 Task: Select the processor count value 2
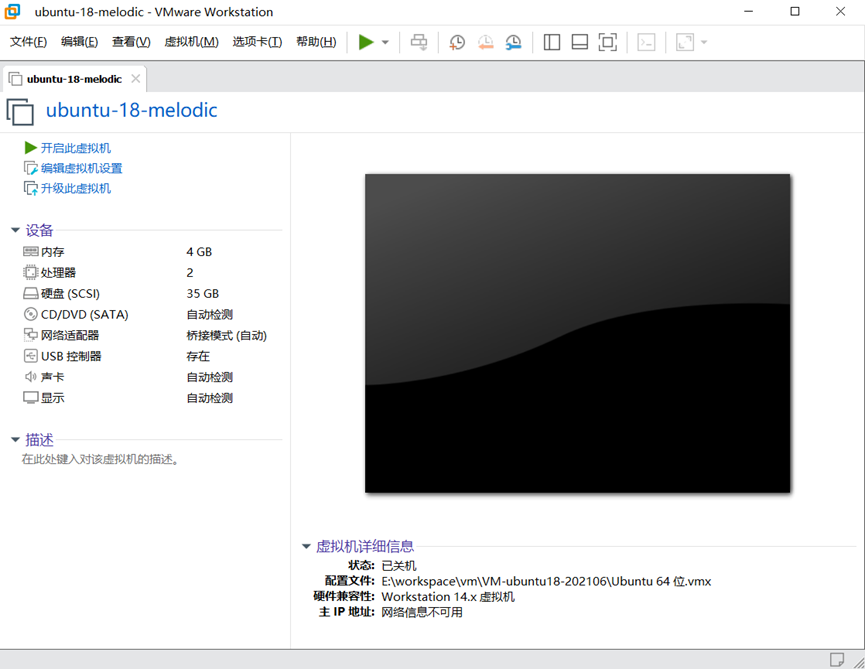(x=190, y=272)
